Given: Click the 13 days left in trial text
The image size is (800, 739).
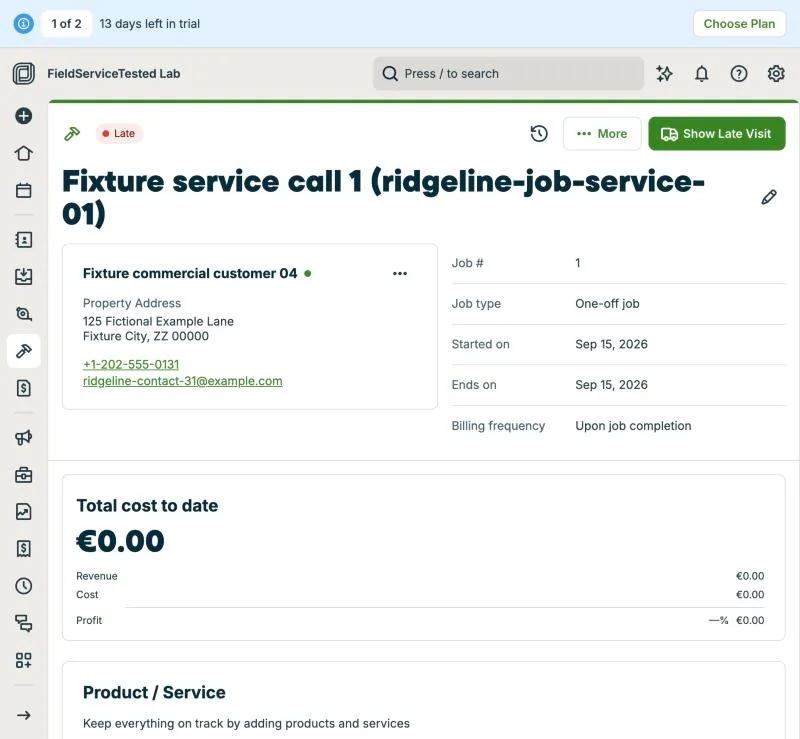Looking at the screenshot, I should 149,23.
